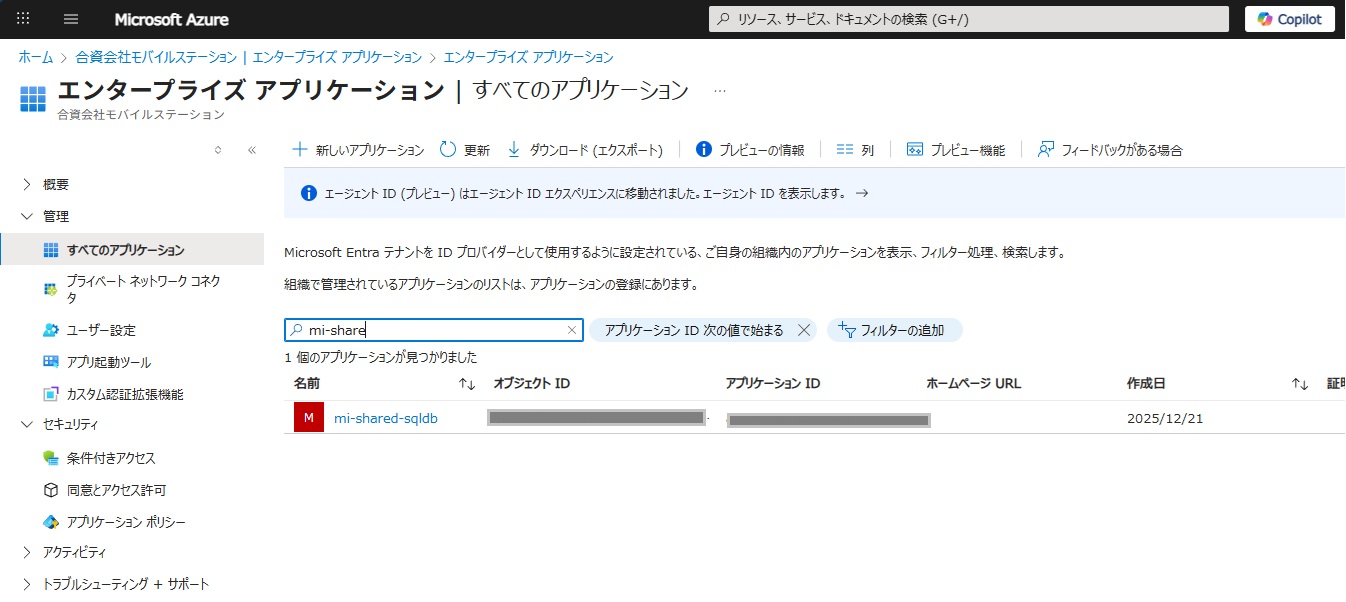Collapse the sidebar with double-chevron icon

pos(252,150)
